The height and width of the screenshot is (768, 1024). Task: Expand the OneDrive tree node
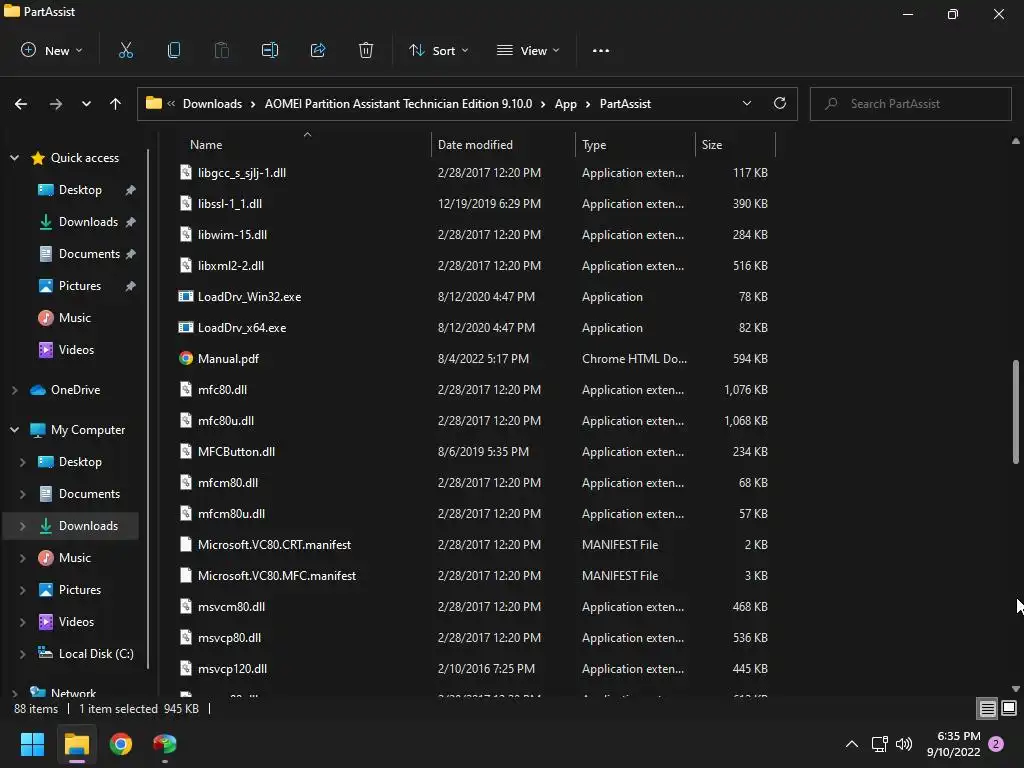(14, 390)
